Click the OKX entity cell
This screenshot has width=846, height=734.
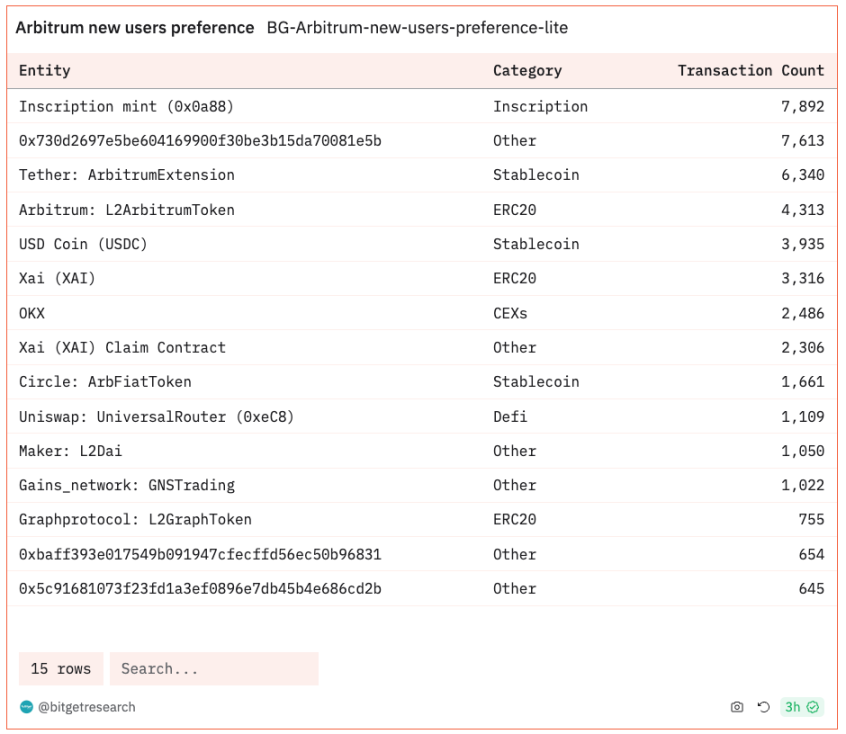point(32,313)
